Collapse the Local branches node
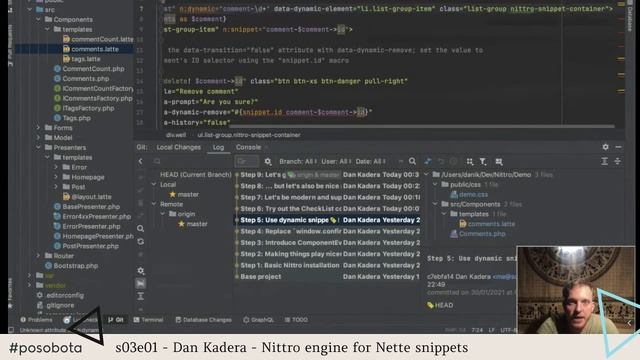The height and width of the screenshot is (360, 640). point(154,184)
